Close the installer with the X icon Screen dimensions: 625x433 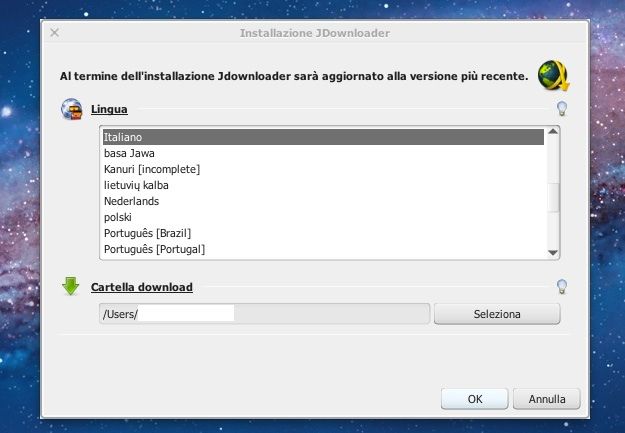(x=55, y=33)
